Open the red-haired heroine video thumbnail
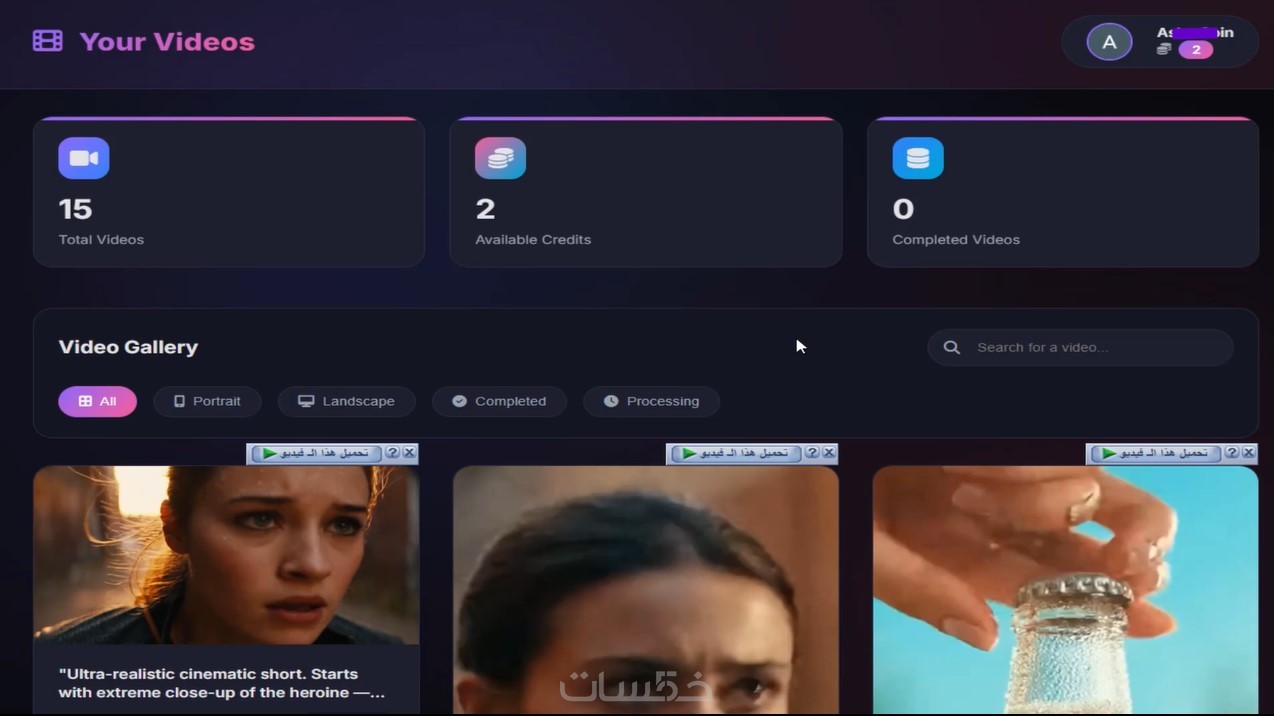 pos(226,555)
